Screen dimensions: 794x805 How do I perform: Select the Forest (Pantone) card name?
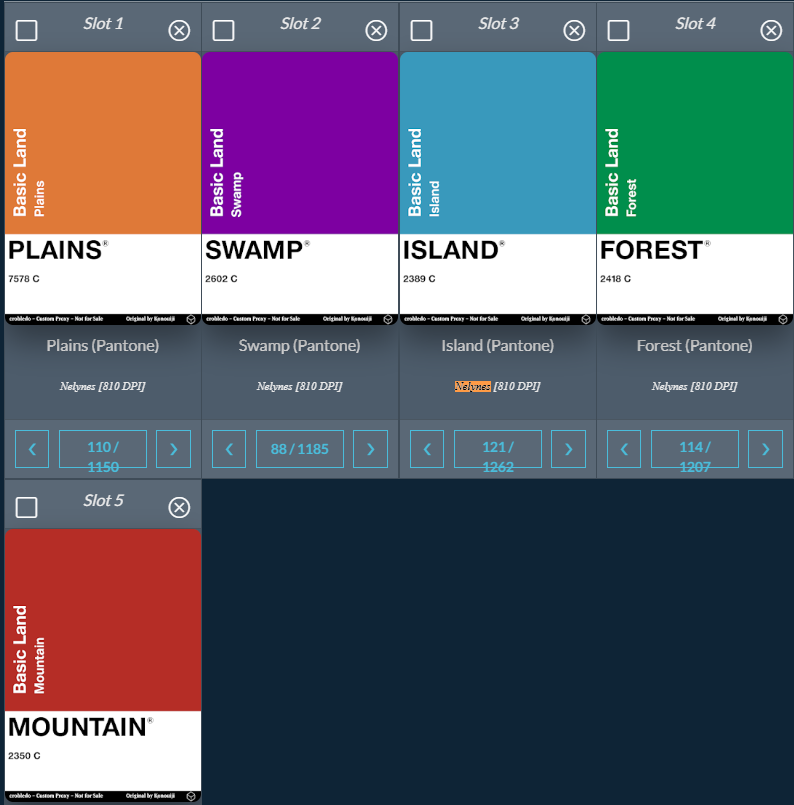coord(694,346)
